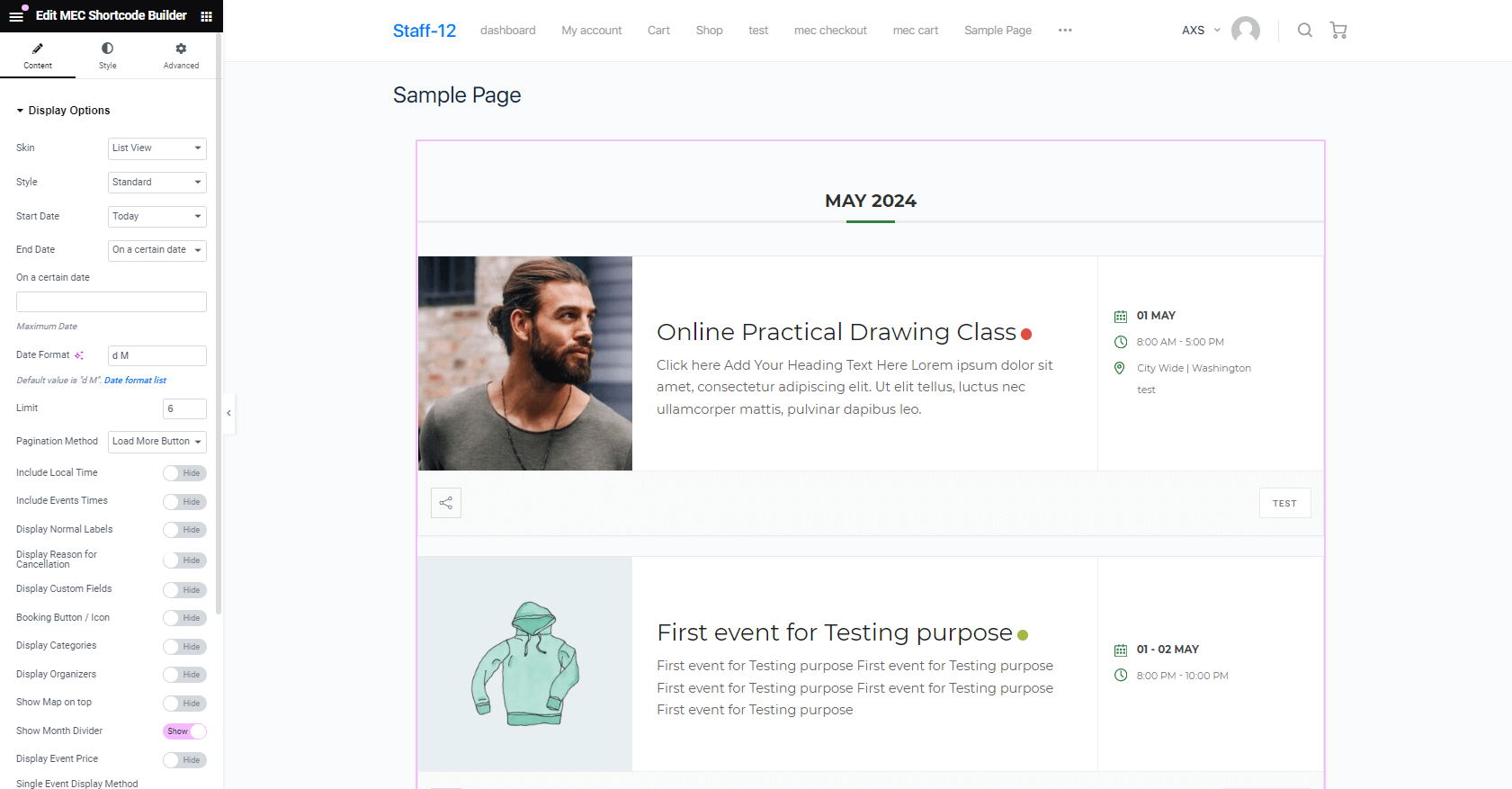Click the search magnifier icon in header
Image resolution: width=1512 pixels, height=789 pixels.
point(1304,31)
